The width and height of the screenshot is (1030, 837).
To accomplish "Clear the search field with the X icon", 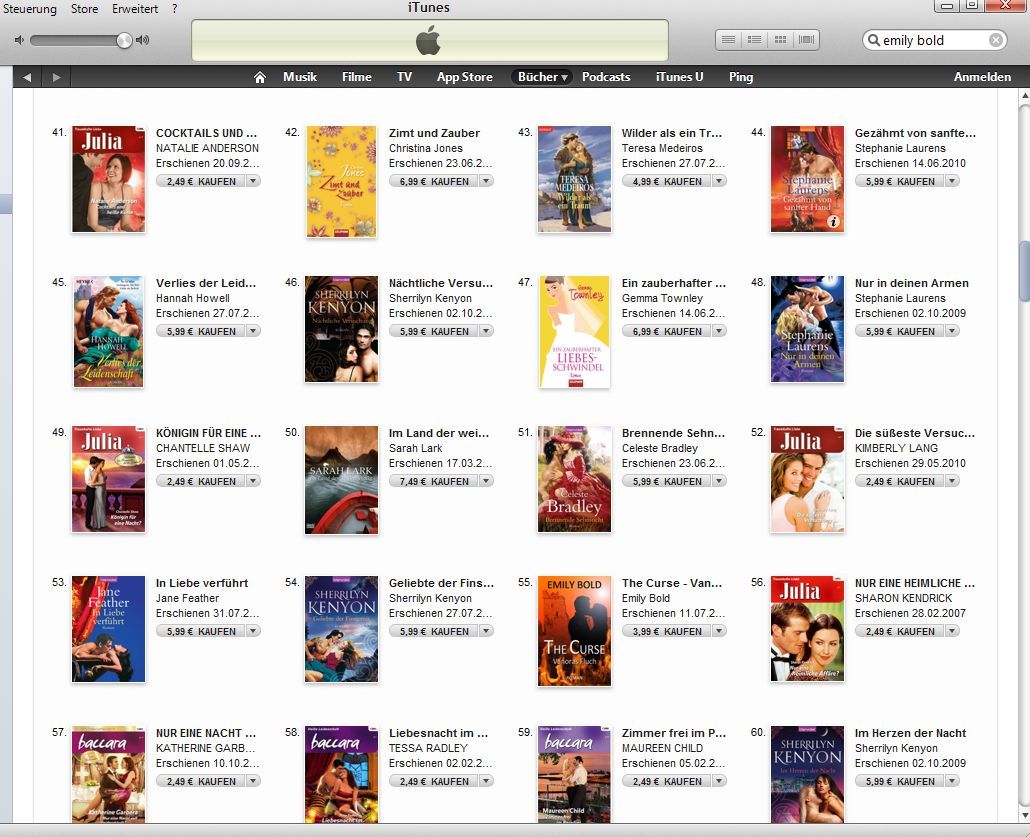I will click(996, 40).
